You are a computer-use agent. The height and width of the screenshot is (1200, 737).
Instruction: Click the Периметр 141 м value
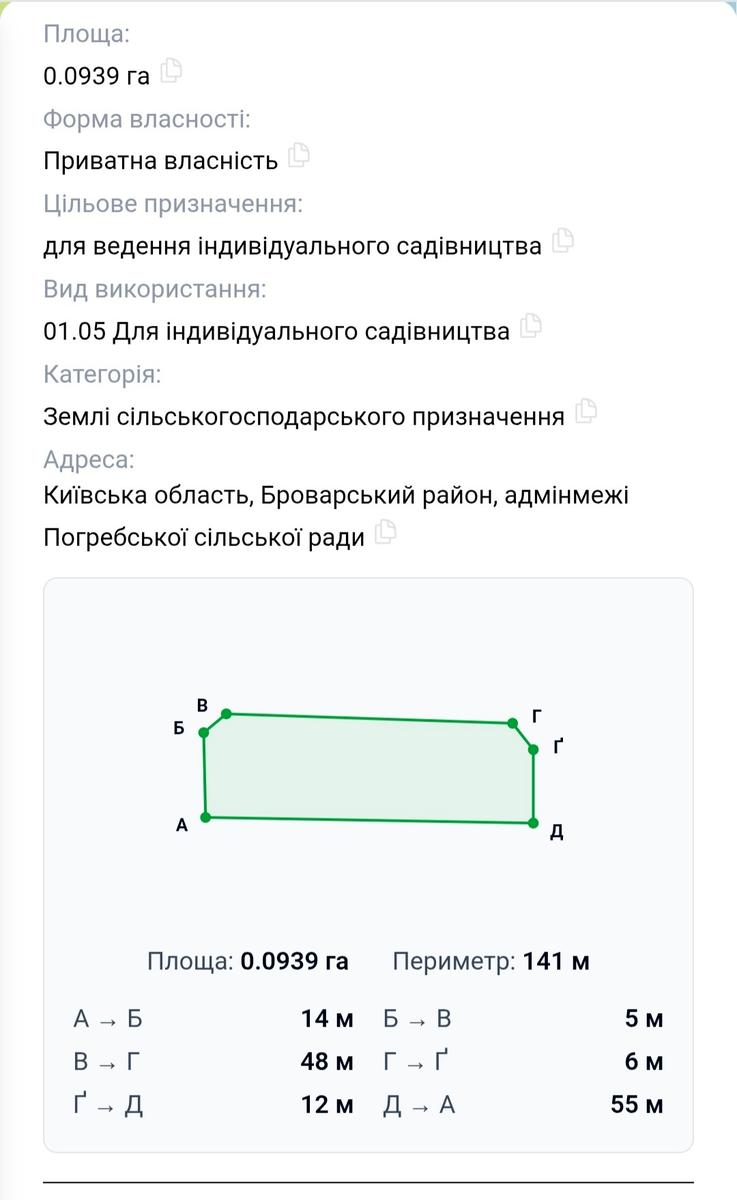click(x=491, y=962)
